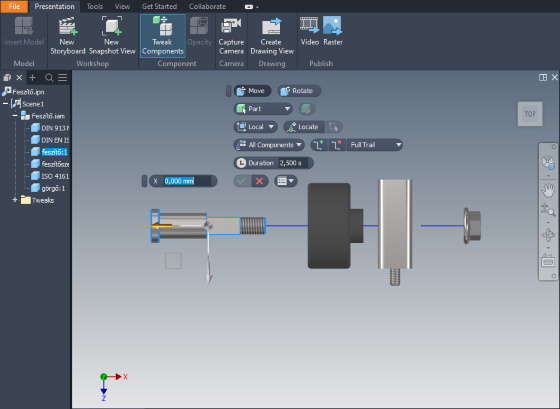Click the add trail icon
Screen dimensions: 560x409
pos(319,145)
